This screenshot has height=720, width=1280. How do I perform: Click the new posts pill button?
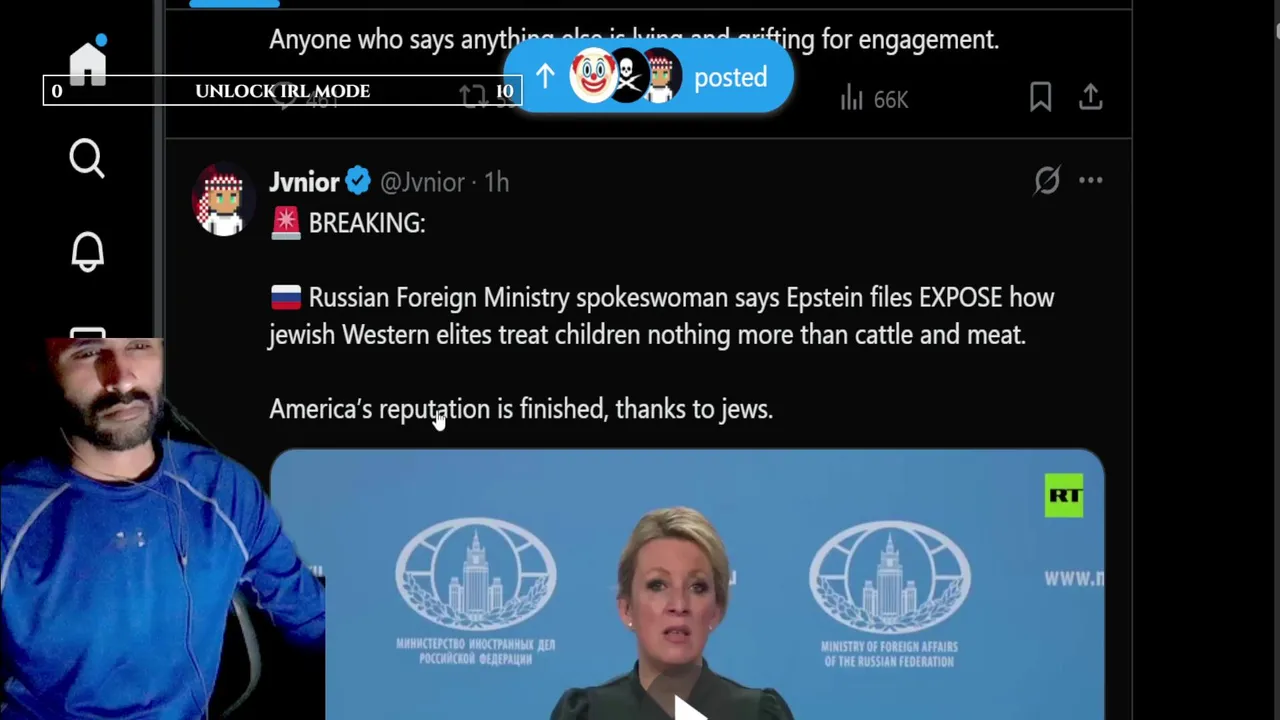point(649,77)
